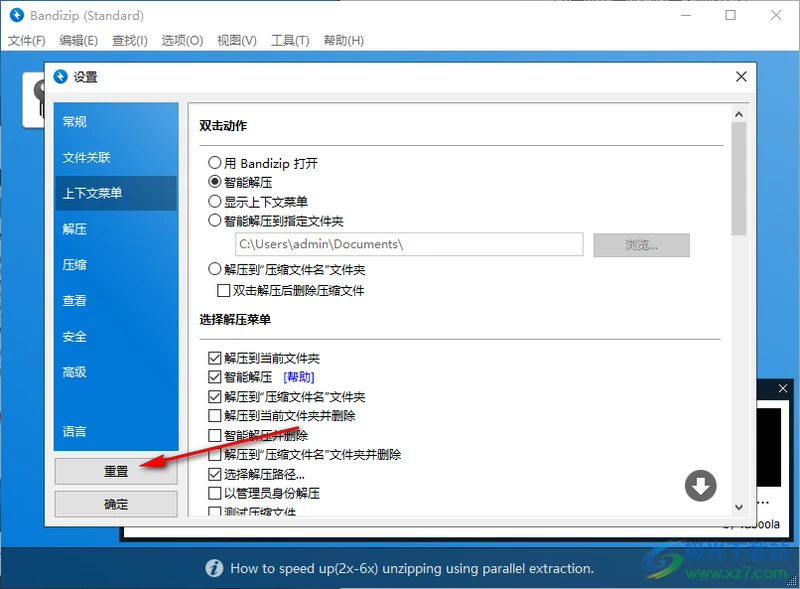Select 解压到"压缩文件名"文件夹 radio option
This screenshot has height=589, width=800.
[x=215, y=269]
